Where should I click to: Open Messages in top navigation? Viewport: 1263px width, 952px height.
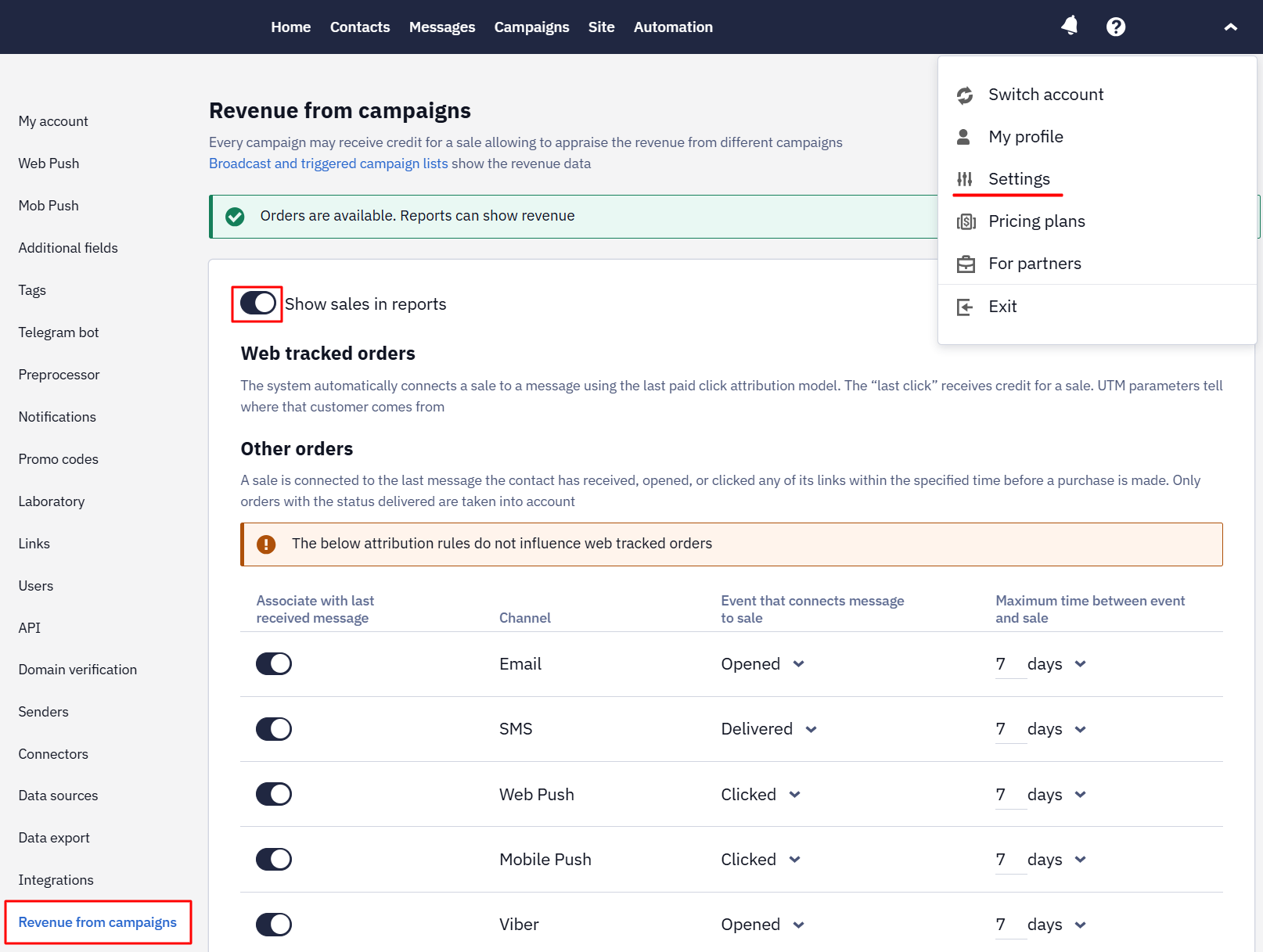point(442,27)
